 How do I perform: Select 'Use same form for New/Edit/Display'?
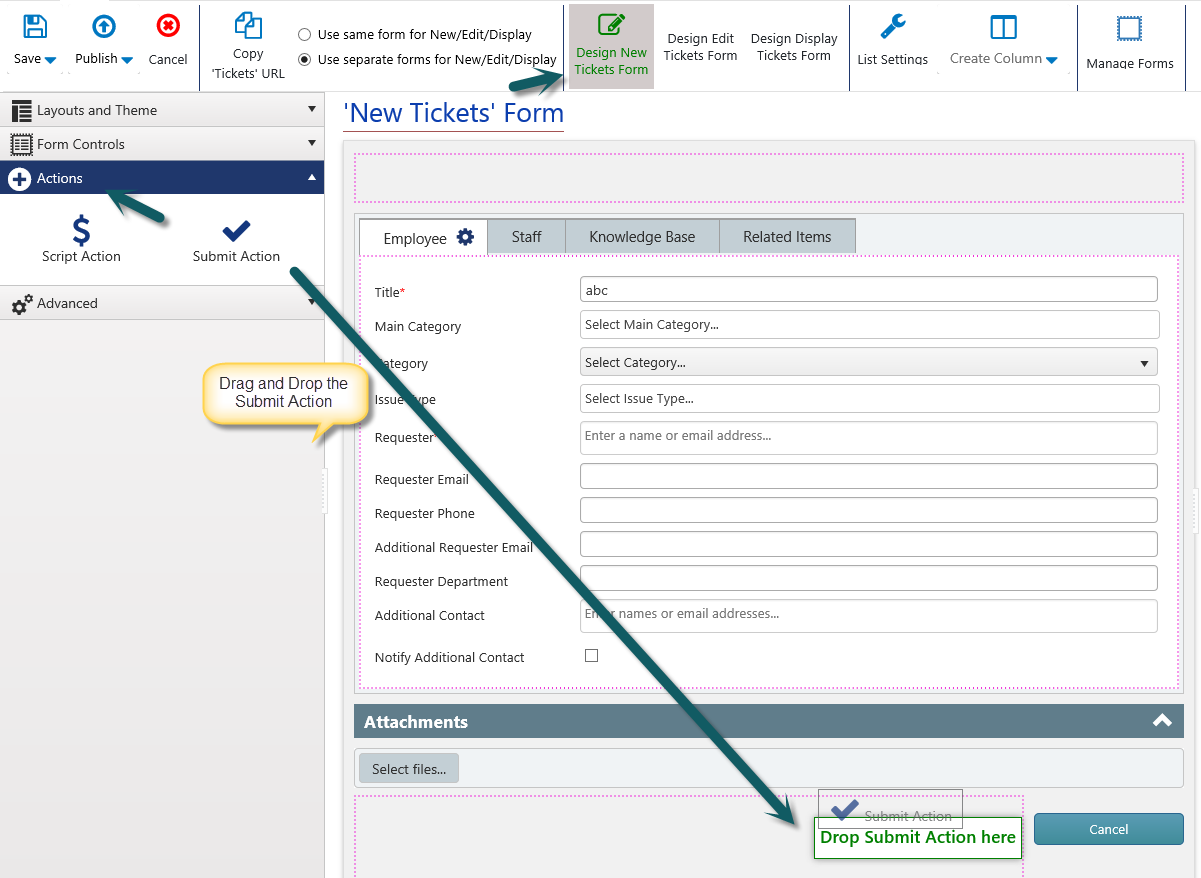(x=305, y=34)
